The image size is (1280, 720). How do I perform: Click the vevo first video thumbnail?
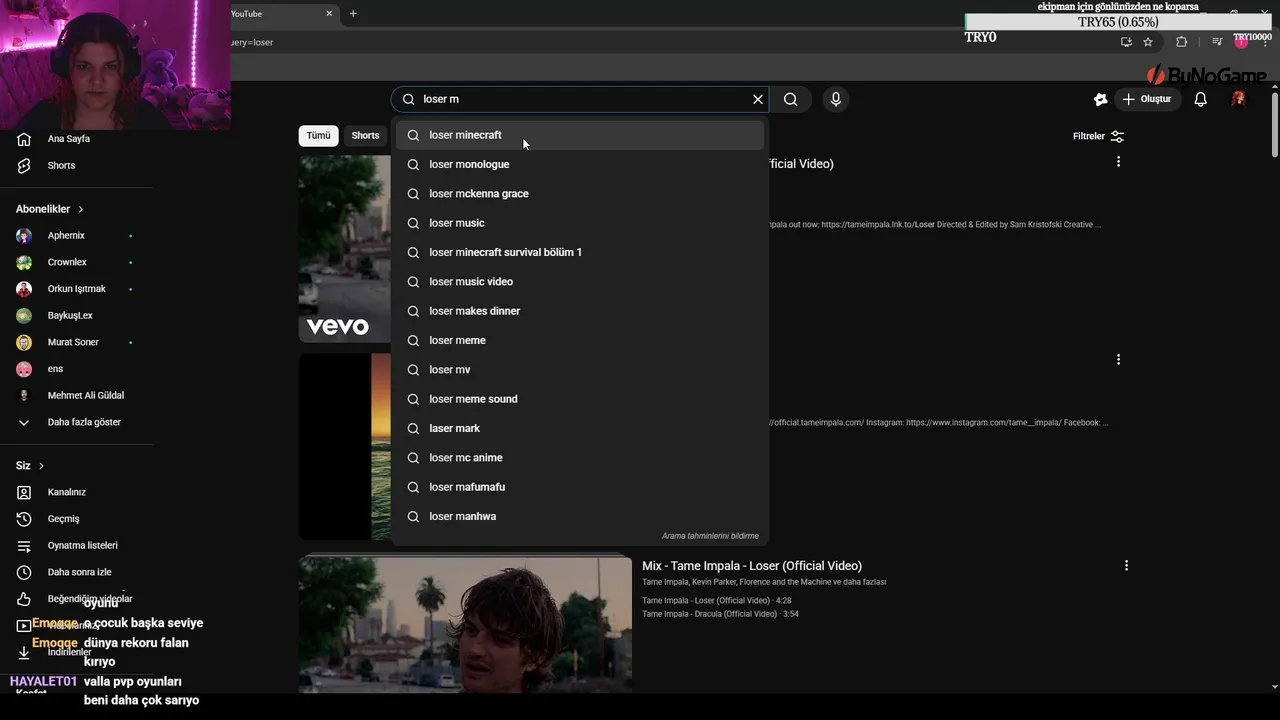pyautogui.click(x=344, y=248)
